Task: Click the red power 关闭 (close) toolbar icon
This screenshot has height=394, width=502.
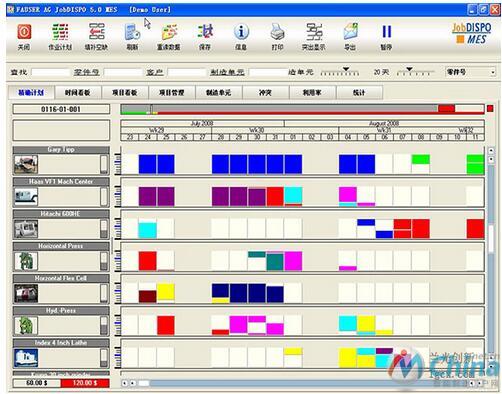Action: [x=24, y=32]
